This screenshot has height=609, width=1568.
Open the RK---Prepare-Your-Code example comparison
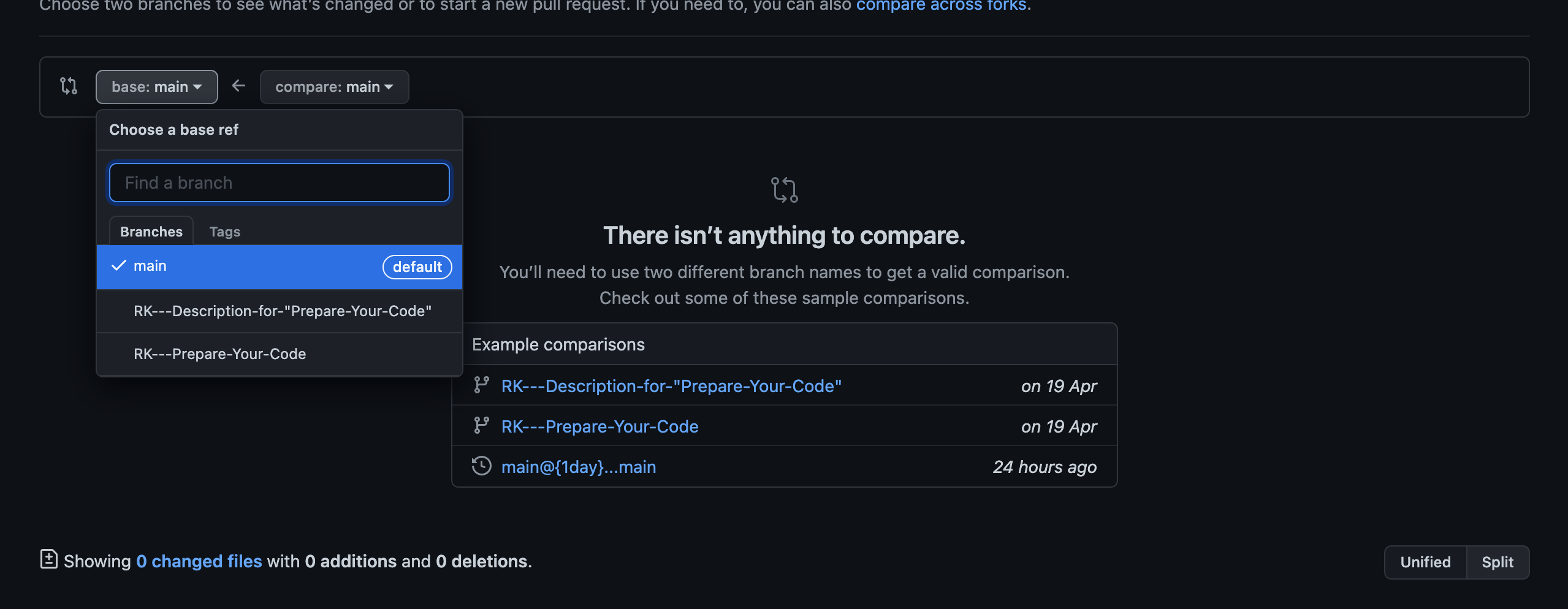pos(600,425)
